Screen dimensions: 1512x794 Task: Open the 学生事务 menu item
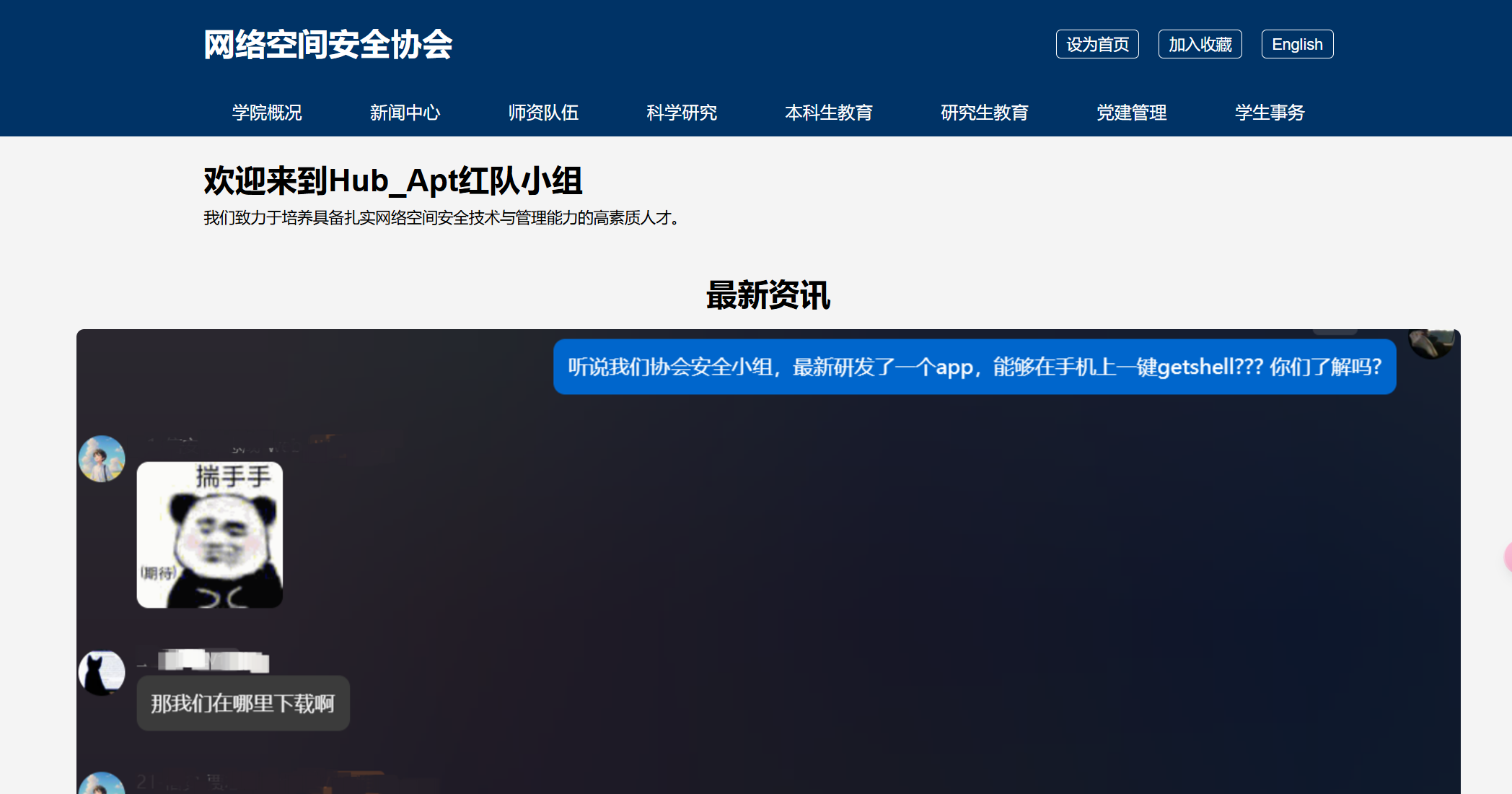(x=1270, y=113)
